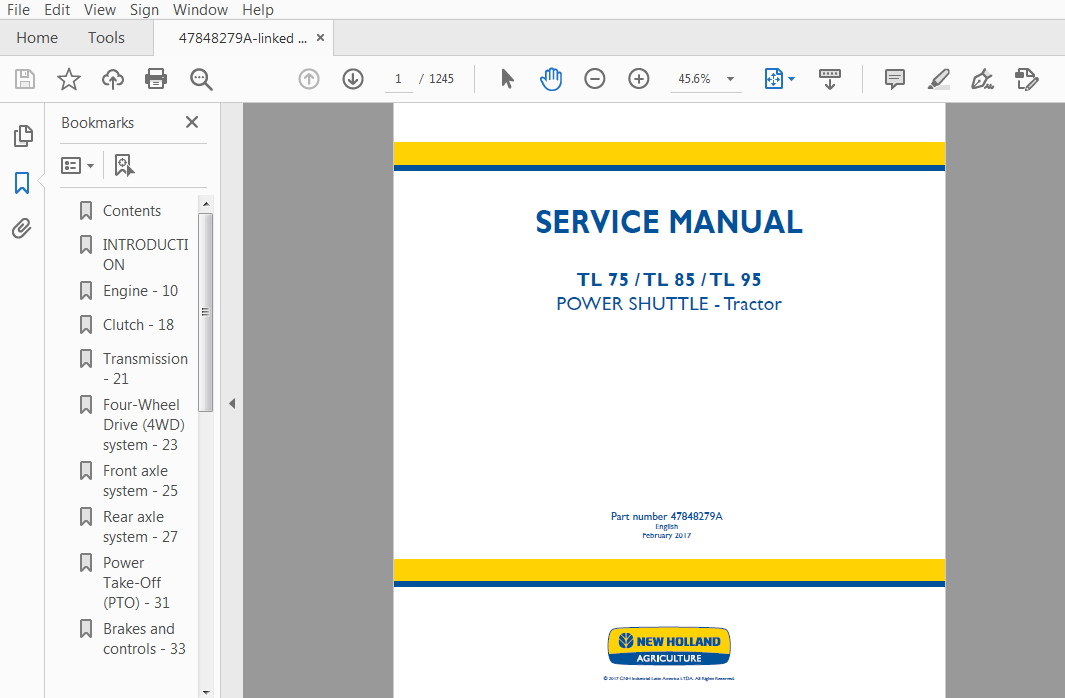This screenshot has height=698, width=1065.
Task: Open the View menu
Action: pyautogui.click(x=100, y=10)
